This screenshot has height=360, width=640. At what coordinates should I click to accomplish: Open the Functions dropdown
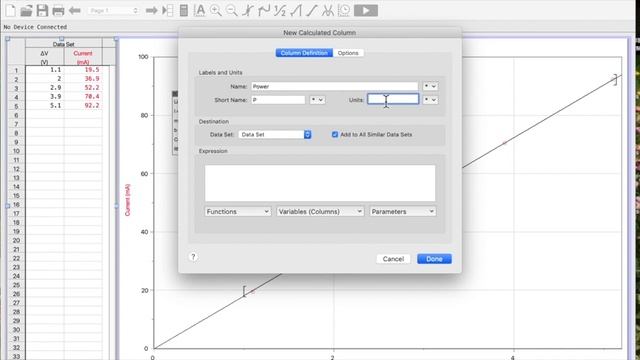[238, 211]
